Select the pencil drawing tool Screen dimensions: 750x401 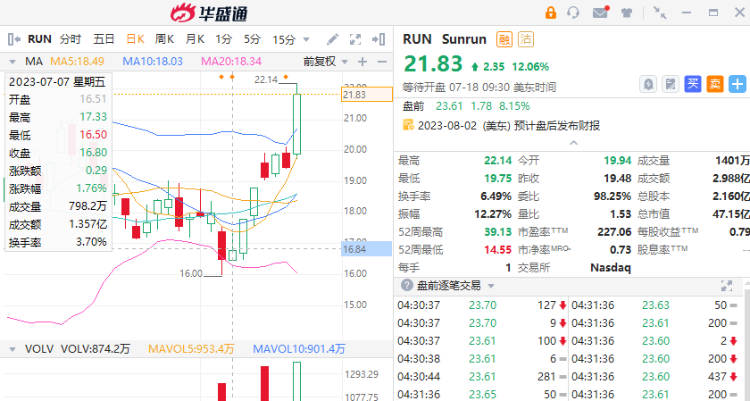[x=332, y=39]
